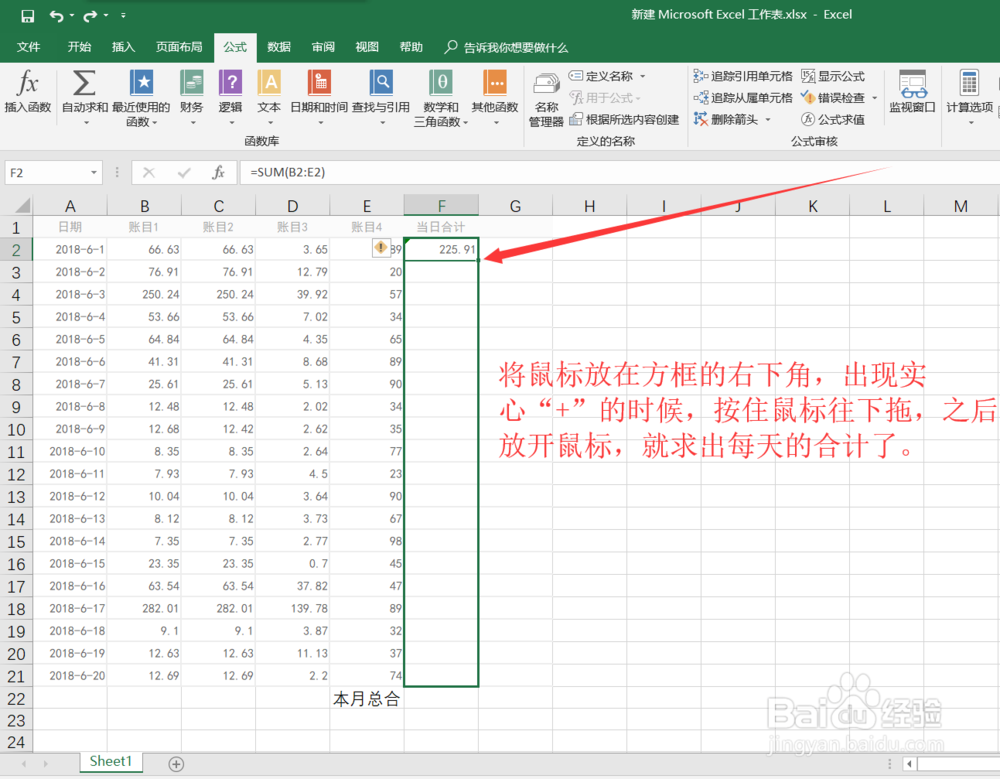This screenshot has width=1000, height=779.
Task: Click the Undo arrow icon
Action: (x=57, y=16)
